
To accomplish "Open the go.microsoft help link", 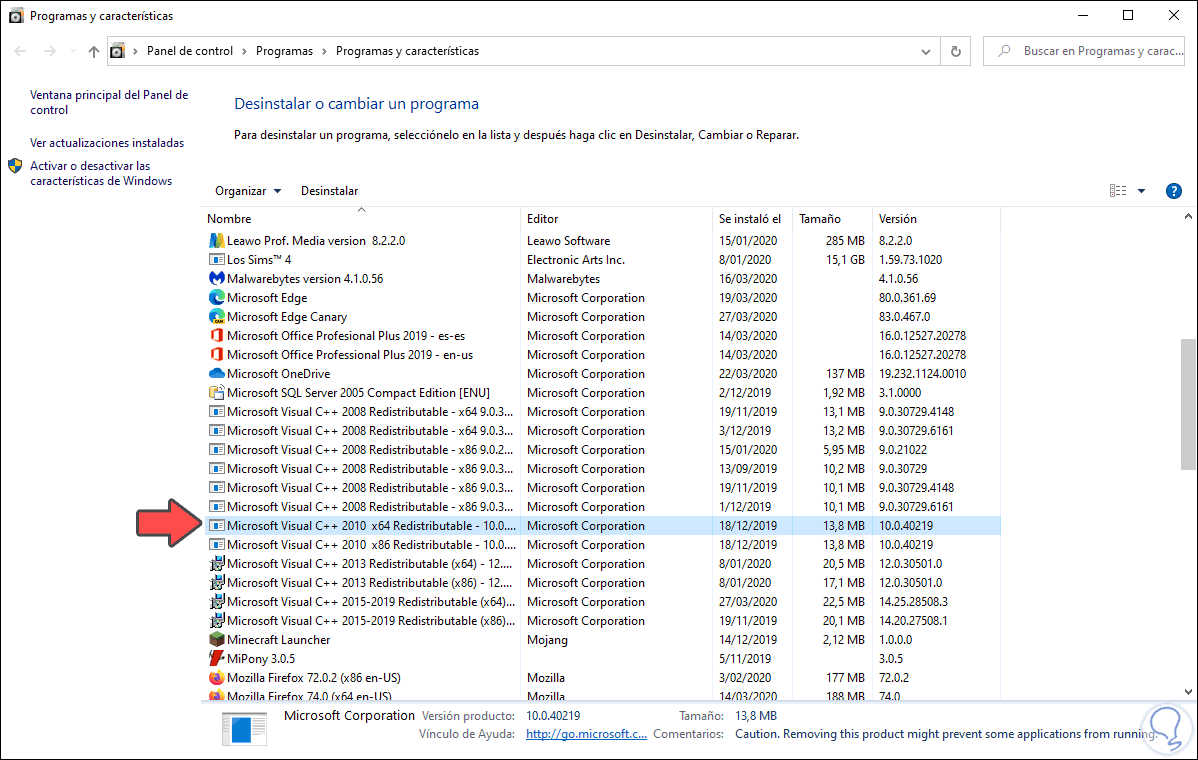I will [x=586, y=734].
